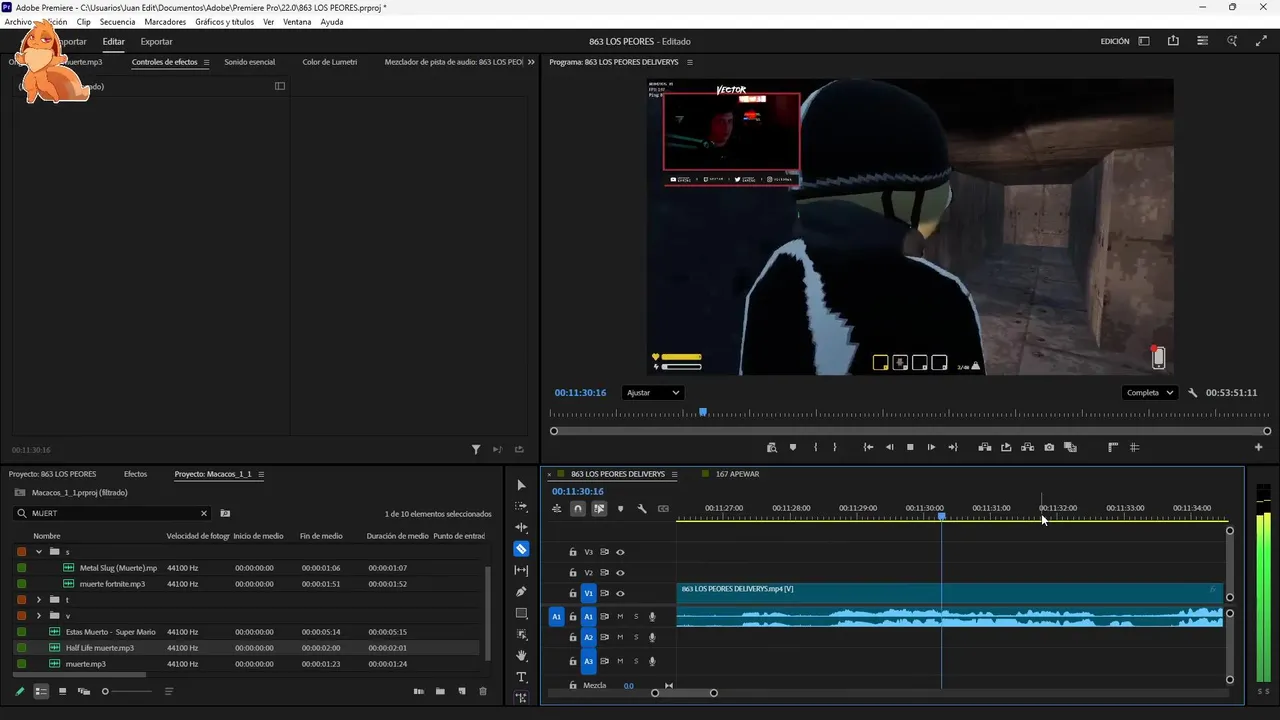Open the Completa playback resolution dropdown
Viewport: 1280px width, 720px height.
point(1149,393)
